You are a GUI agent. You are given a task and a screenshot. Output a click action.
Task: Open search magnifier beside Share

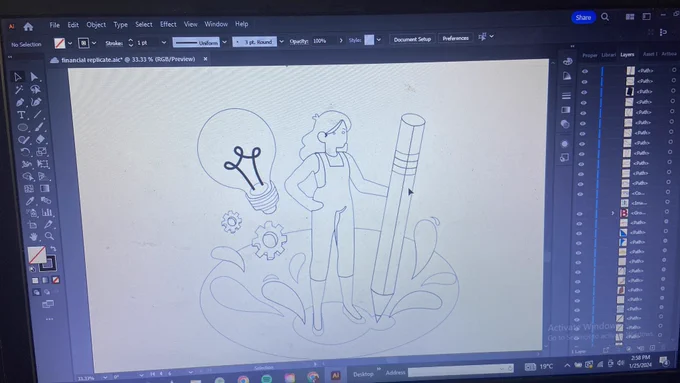coord(605,17)
